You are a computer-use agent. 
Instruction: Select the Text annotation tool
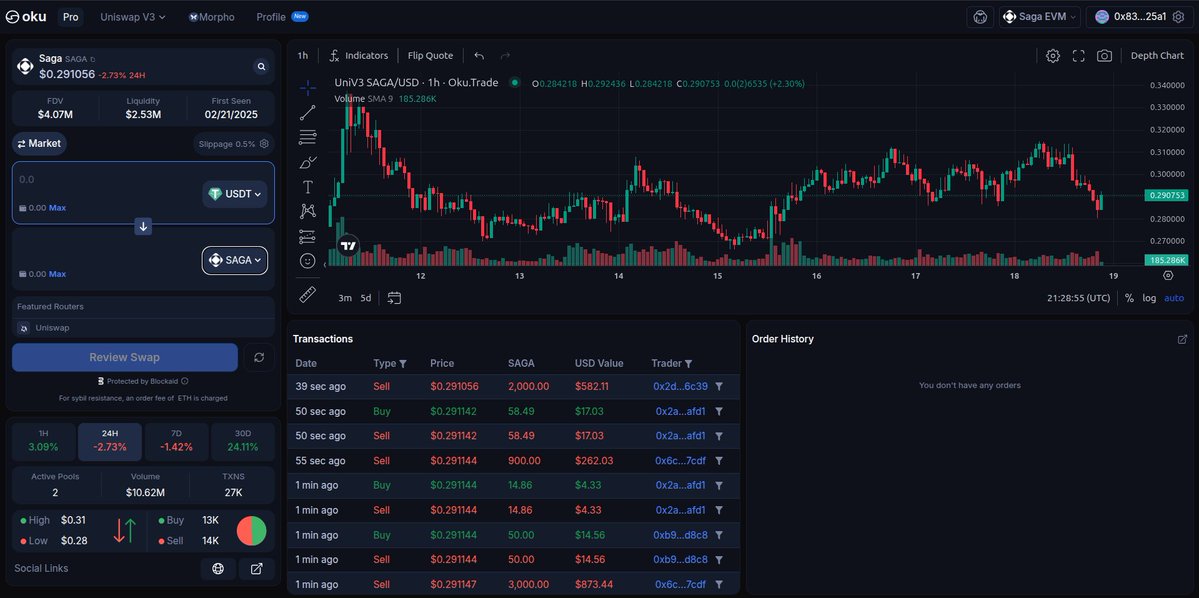point(307,187)
